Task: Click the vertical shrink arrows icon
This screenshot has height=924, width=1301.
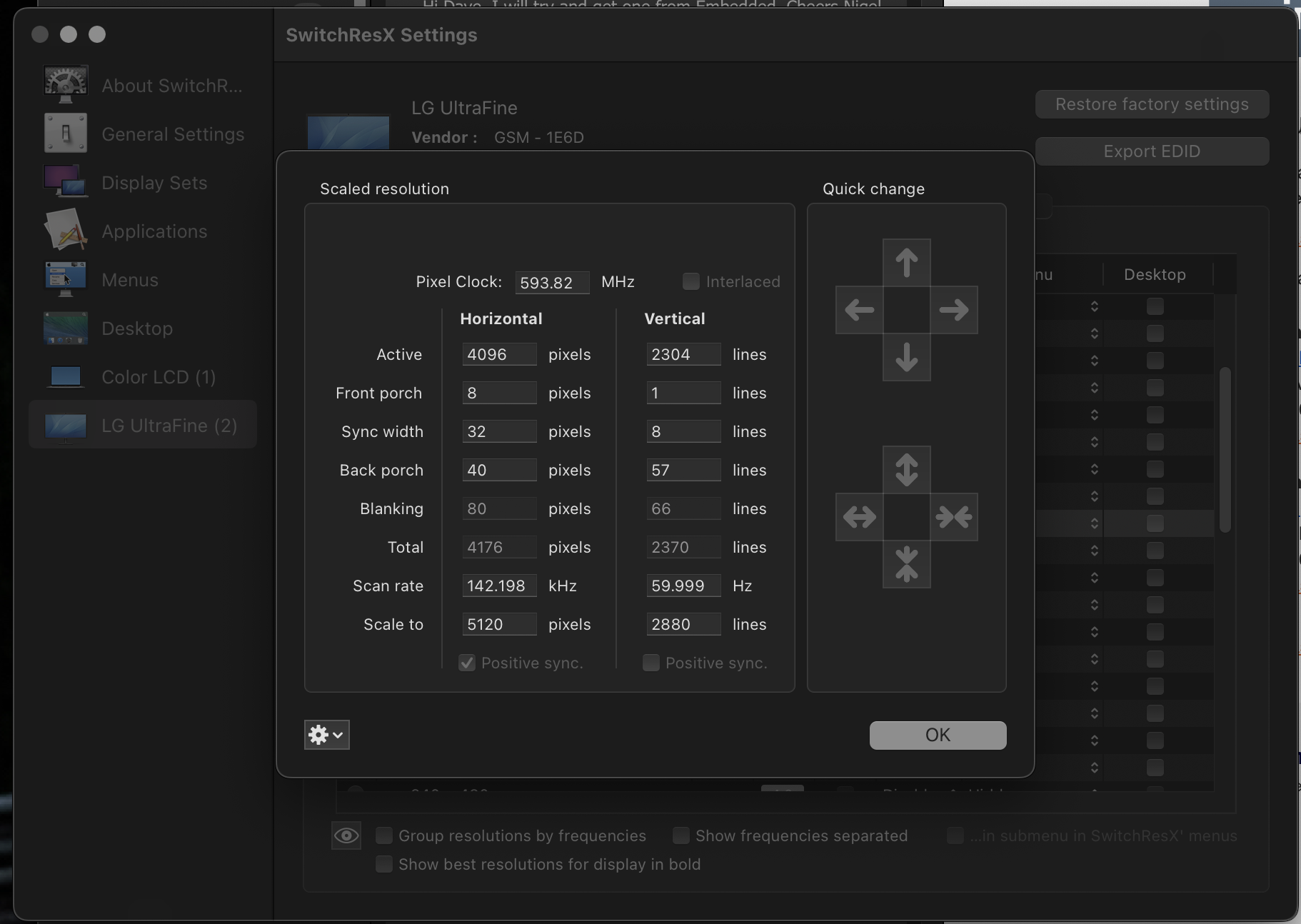Action: point(906,564)
